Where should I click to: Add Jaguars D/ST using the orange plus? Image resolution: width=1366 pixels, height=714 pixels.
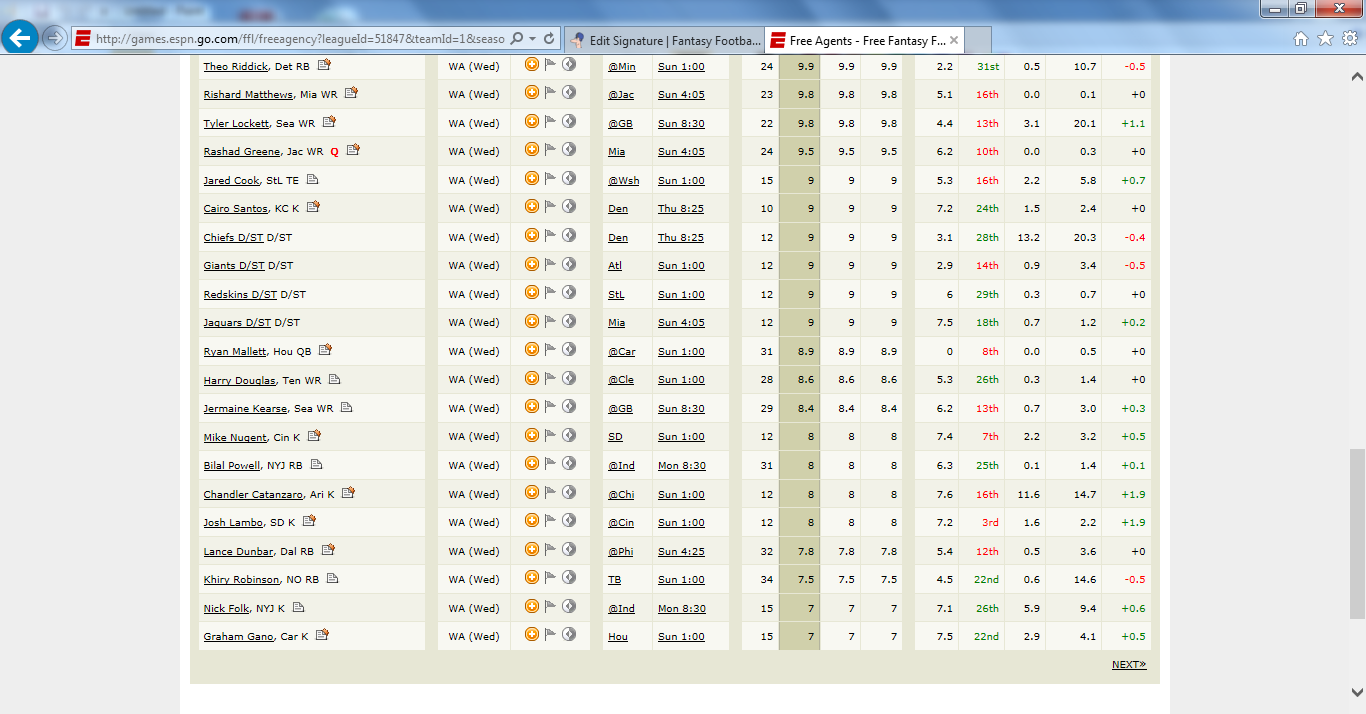(532, 321)
